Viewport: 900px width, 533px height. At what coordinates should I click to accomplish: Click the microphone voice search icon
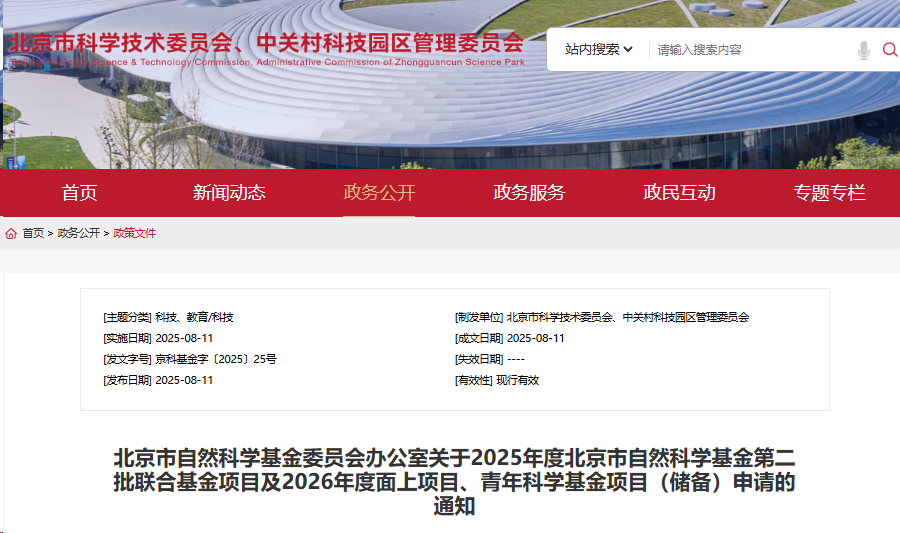coord(864,50)
